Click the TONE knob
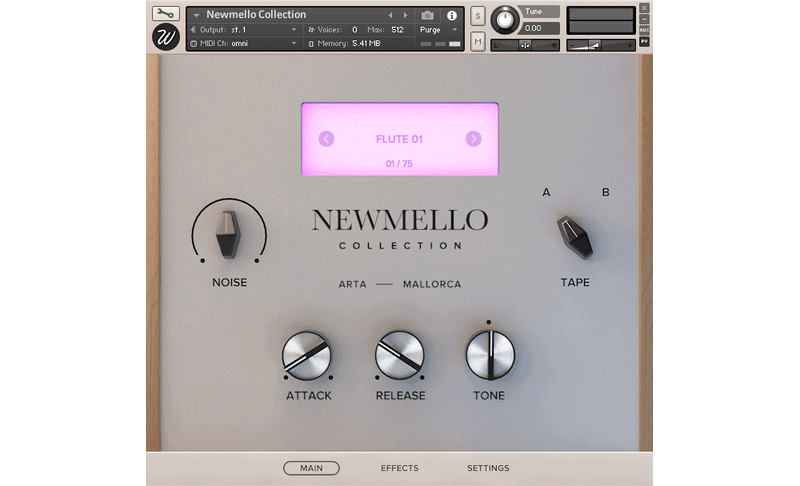The height and width of the screenshot is (486, 800). 490,355
